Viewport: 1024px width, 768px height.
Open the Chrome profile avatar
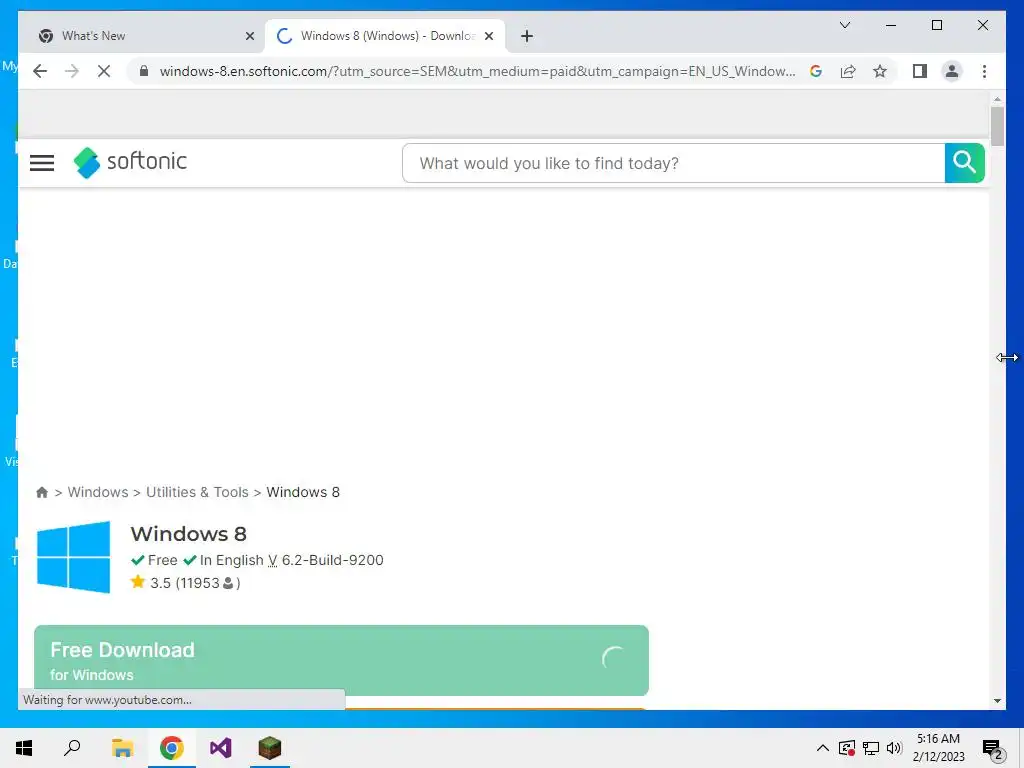coord(952,71)
